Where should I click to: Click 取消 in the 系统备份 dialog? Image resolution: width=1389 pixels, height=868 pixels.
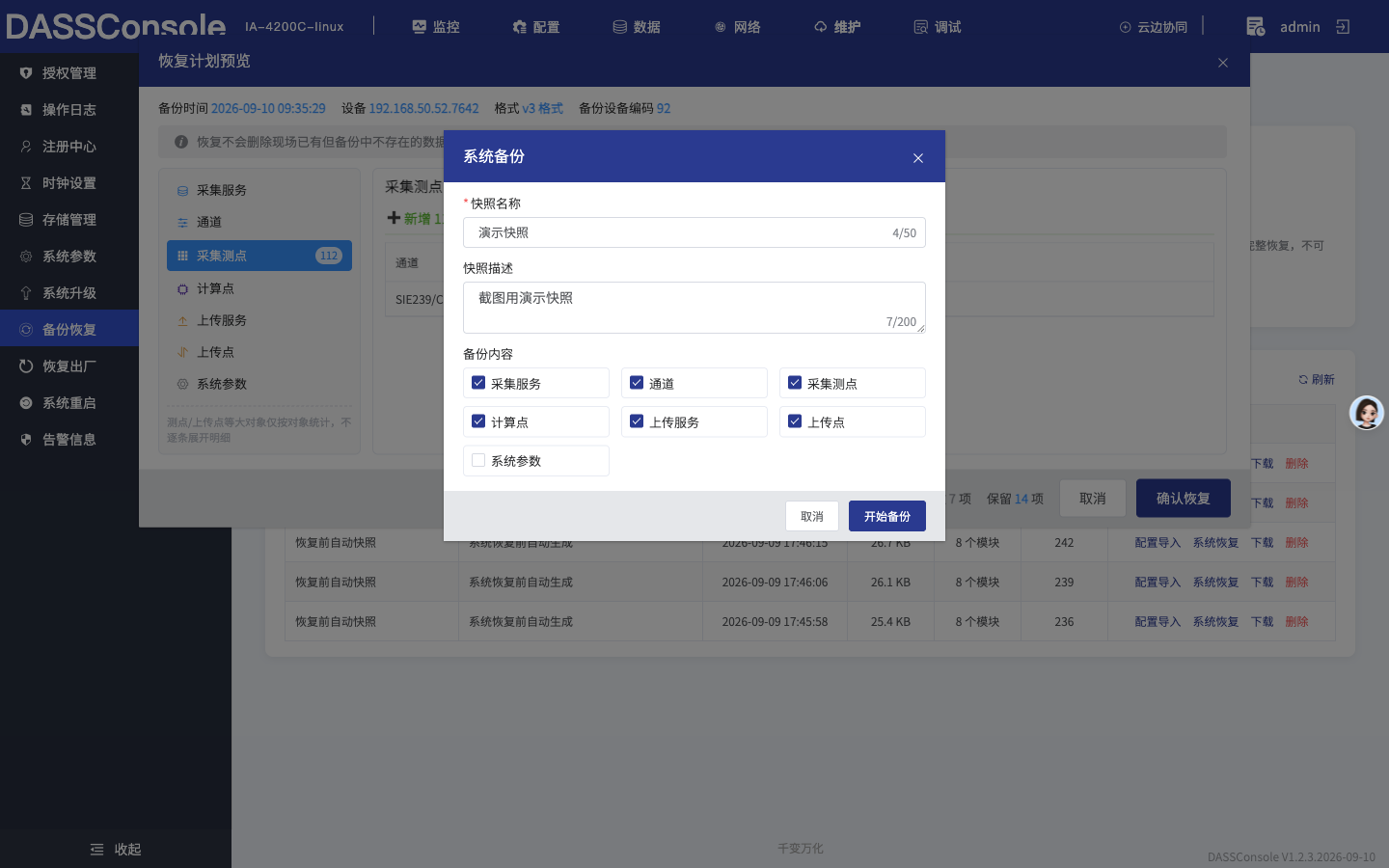tap(812, 516)
